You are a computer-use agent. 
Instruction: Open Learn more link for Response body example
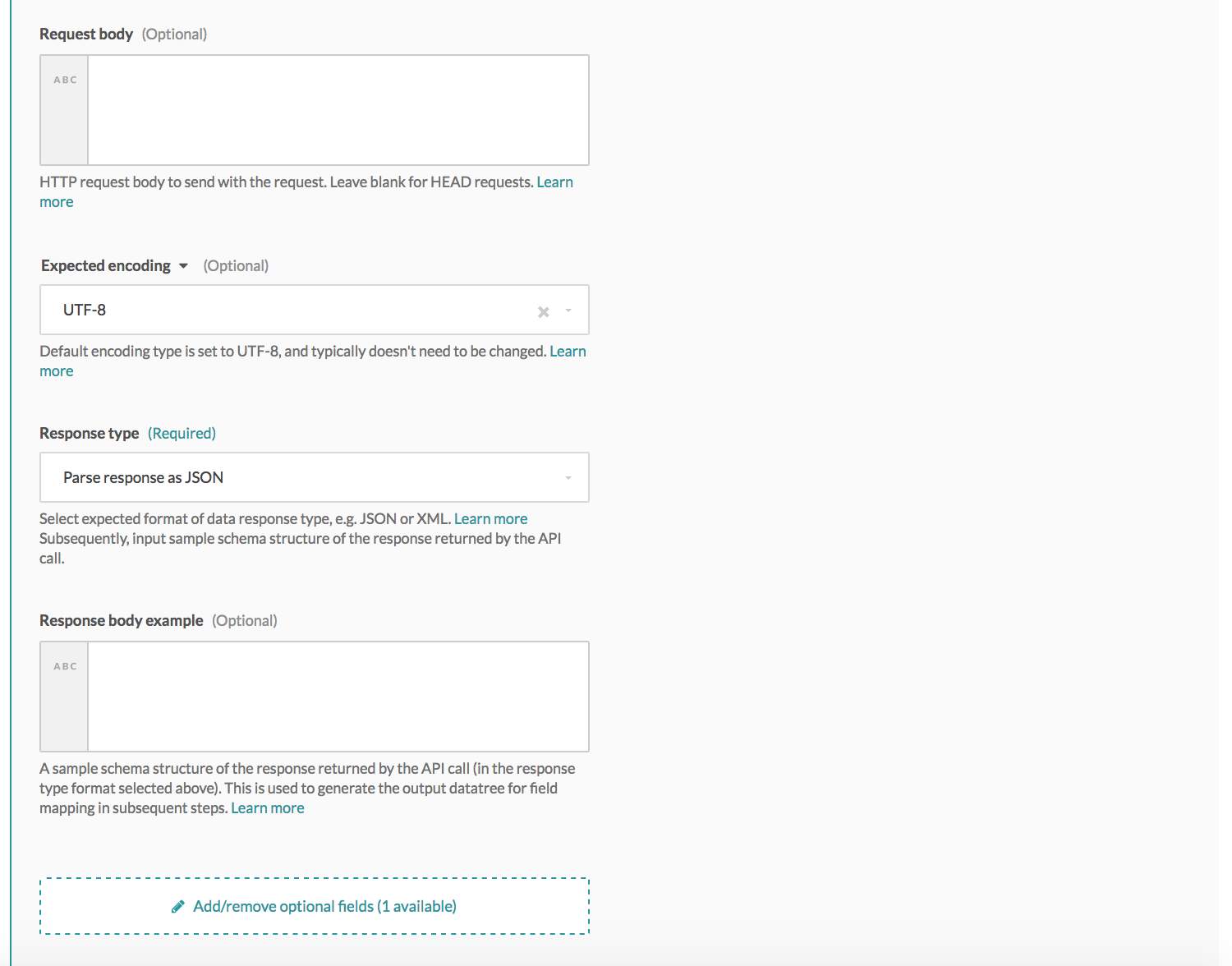[x=268, y=808]
